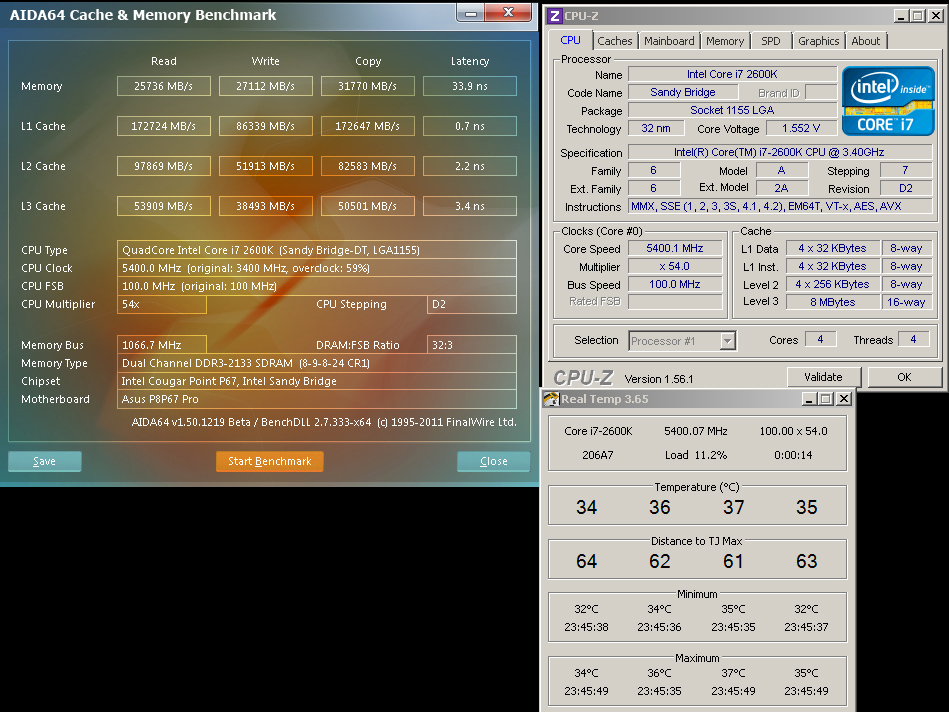Image resolution: width=949 pixels, height=712 pixels.
Task: Click the Close button at AIDA64 bottom
Action: (x=493, y=461)
